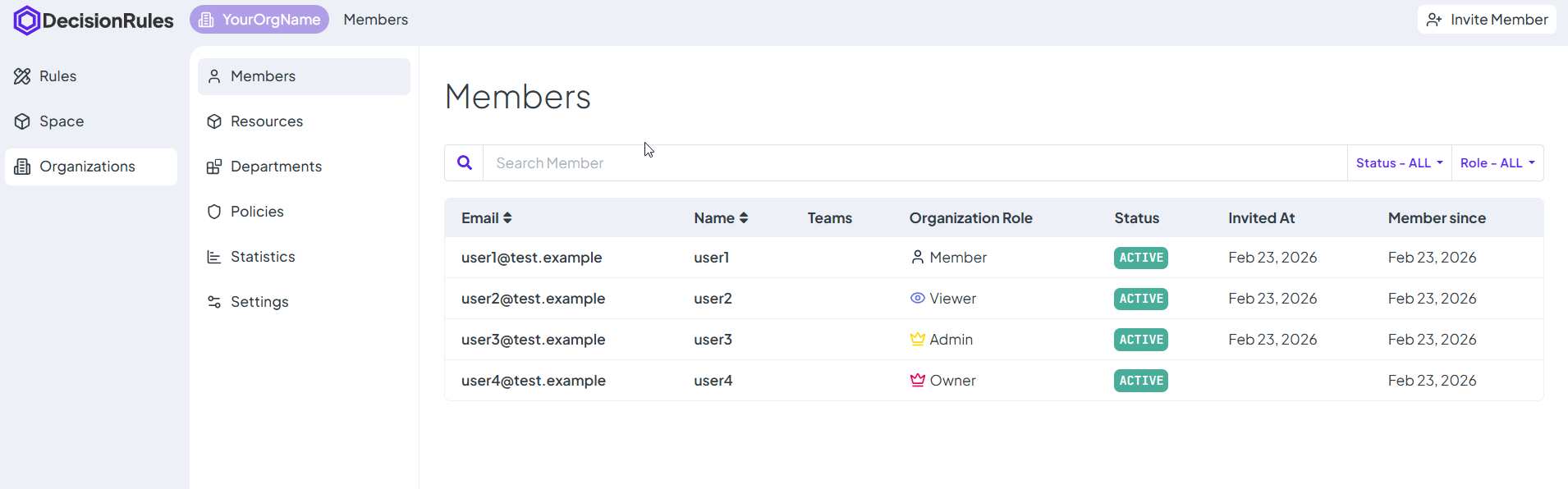Screen dimensions: 1568x489
Task: Select Organizations in the left sidebar
Action: tap(87, 167)
